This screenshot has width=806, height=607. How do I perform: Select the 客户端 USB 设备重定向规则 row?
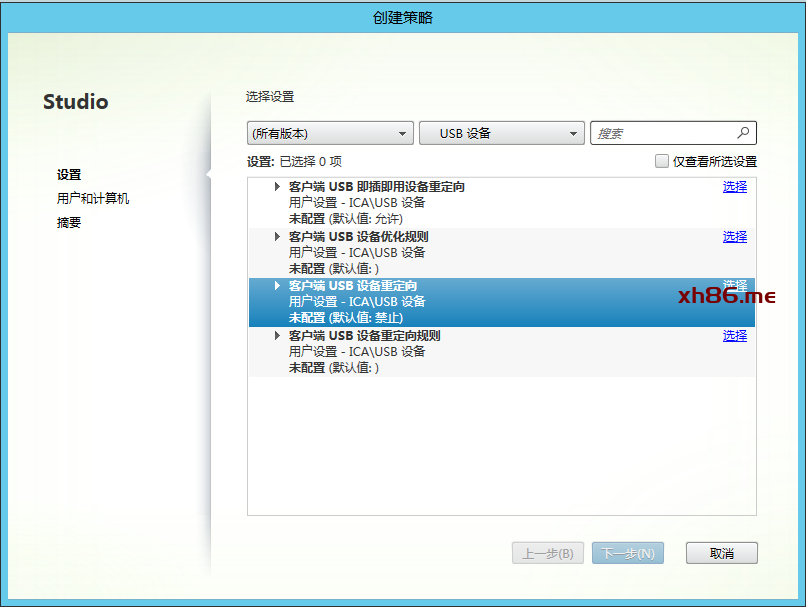click(500, 352)
